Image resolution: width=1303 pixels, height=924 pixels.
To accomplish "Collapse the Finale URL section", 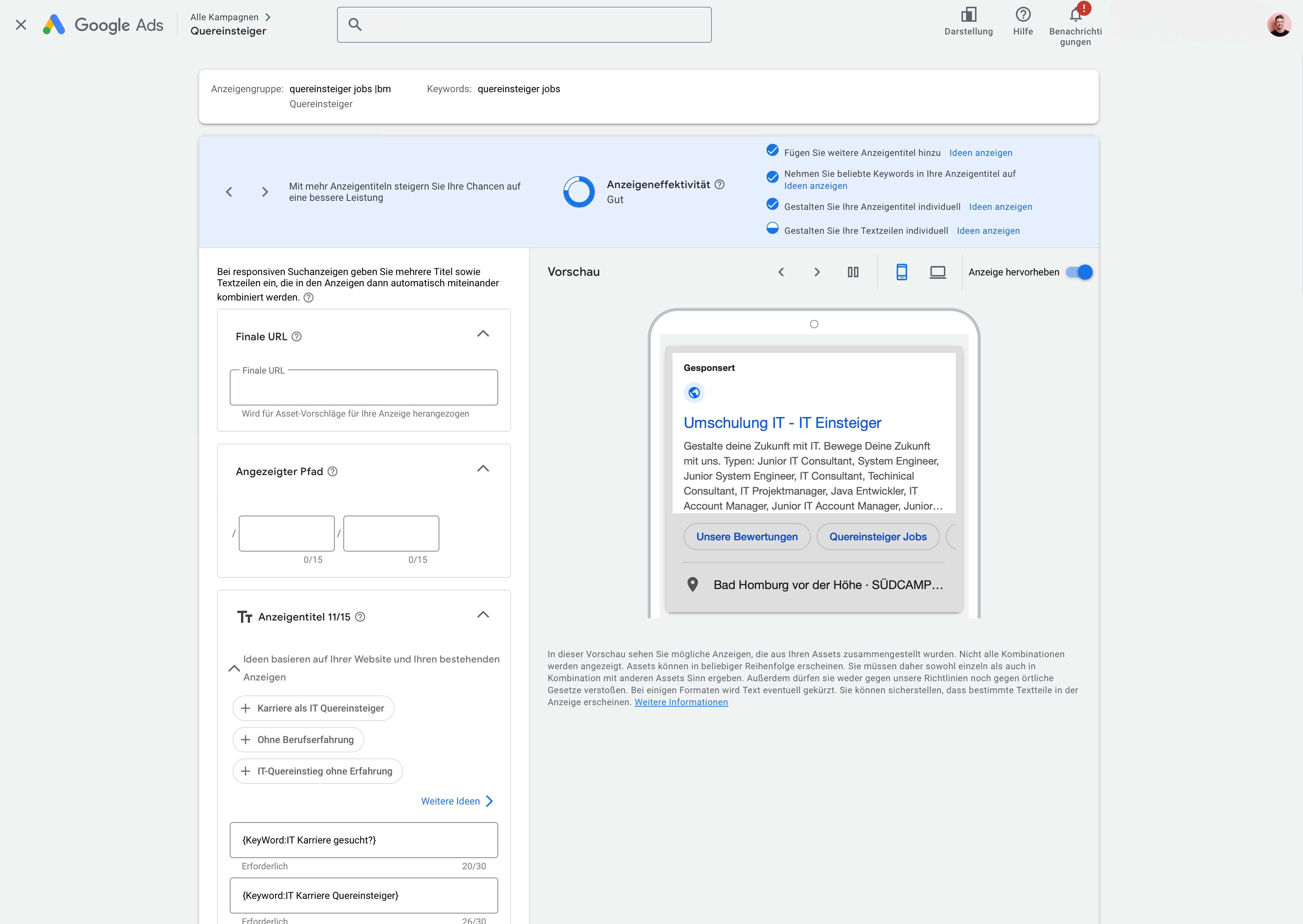I will (x=483, y=334).
